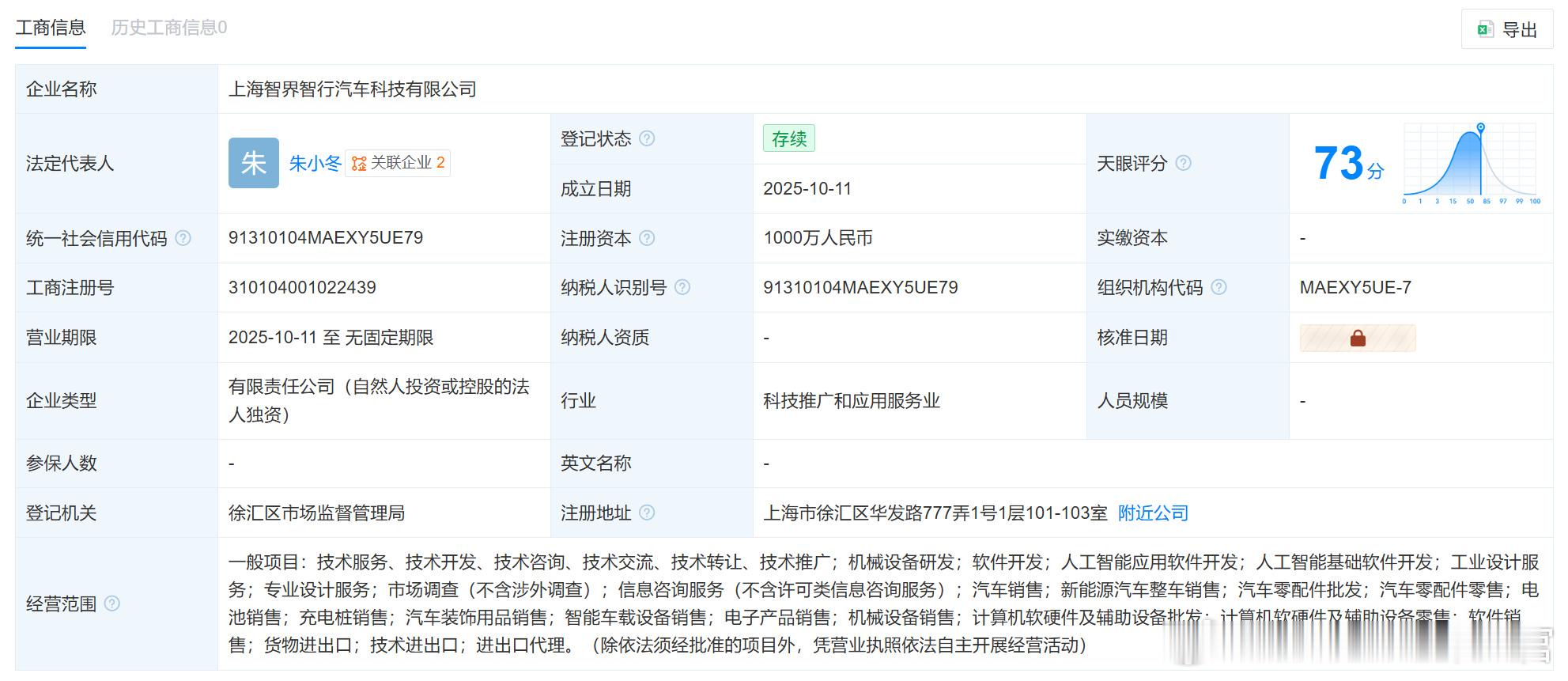This screenshot has width=1568, height=681.
Task: Click the help icon beside 统一社会信用代码
Action: coord(183,238)
